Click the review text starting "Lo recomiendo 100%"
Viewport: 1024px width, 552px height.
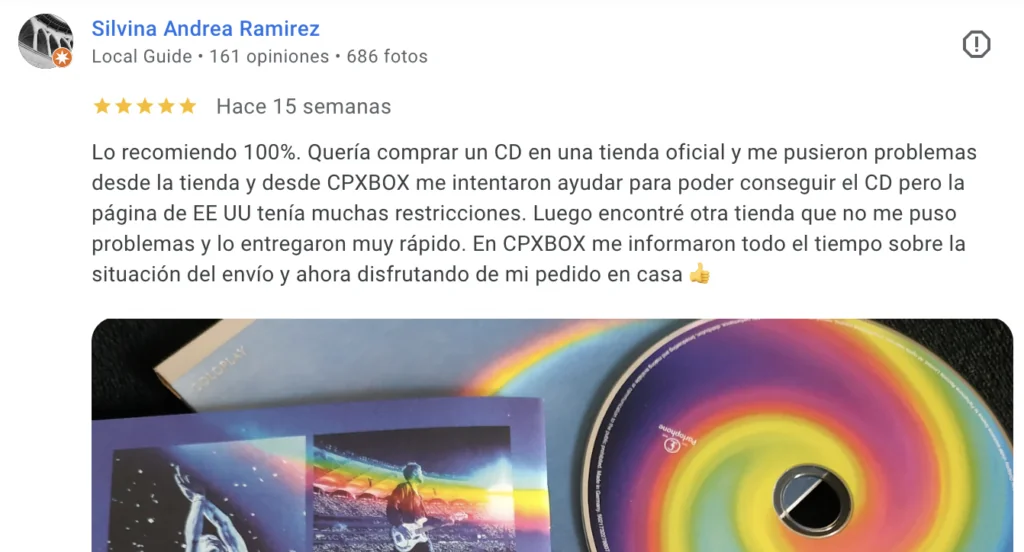[x=534, y=213]
